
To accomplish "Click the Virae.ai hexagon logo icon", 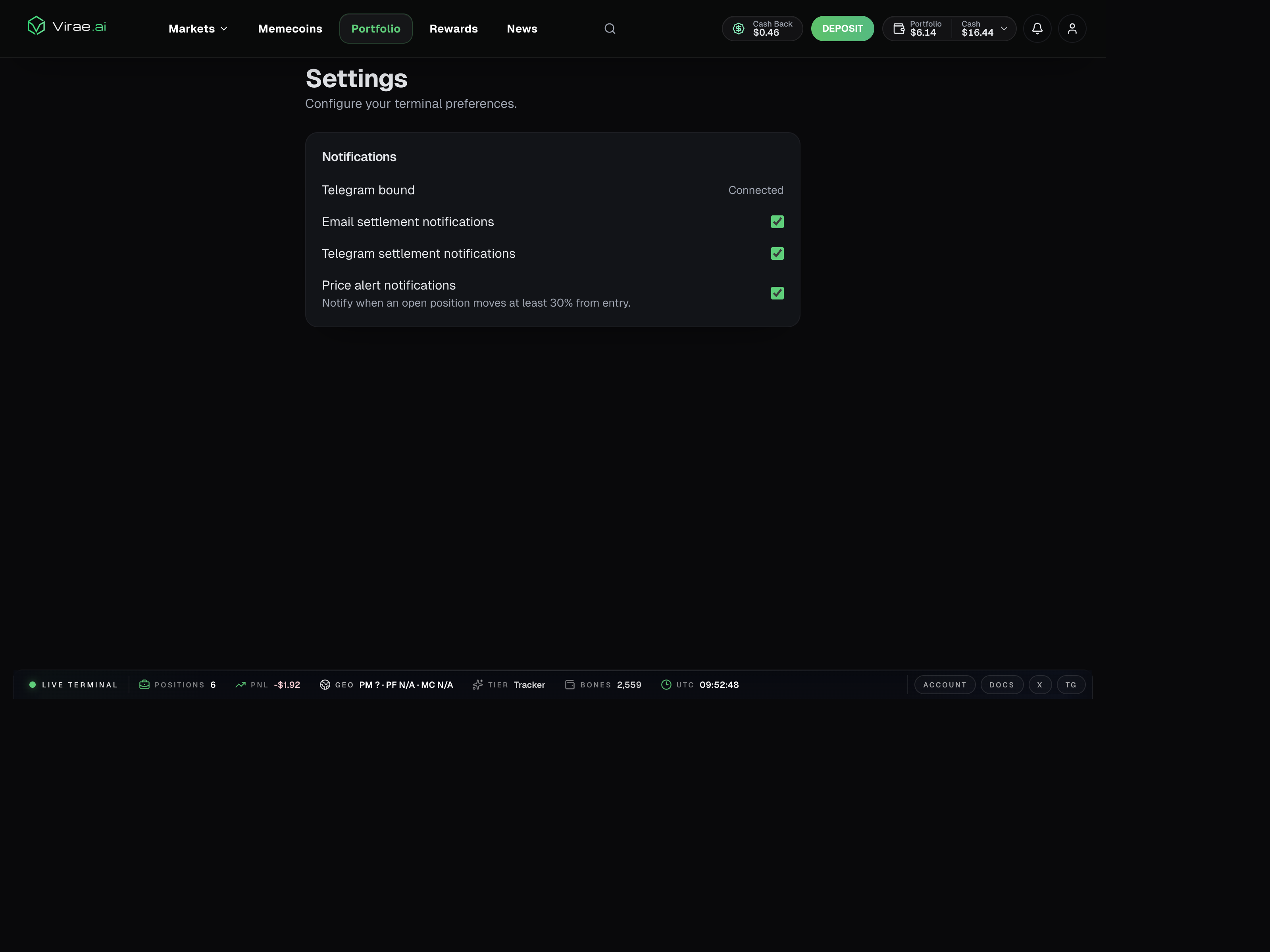I will click(36, 26).
